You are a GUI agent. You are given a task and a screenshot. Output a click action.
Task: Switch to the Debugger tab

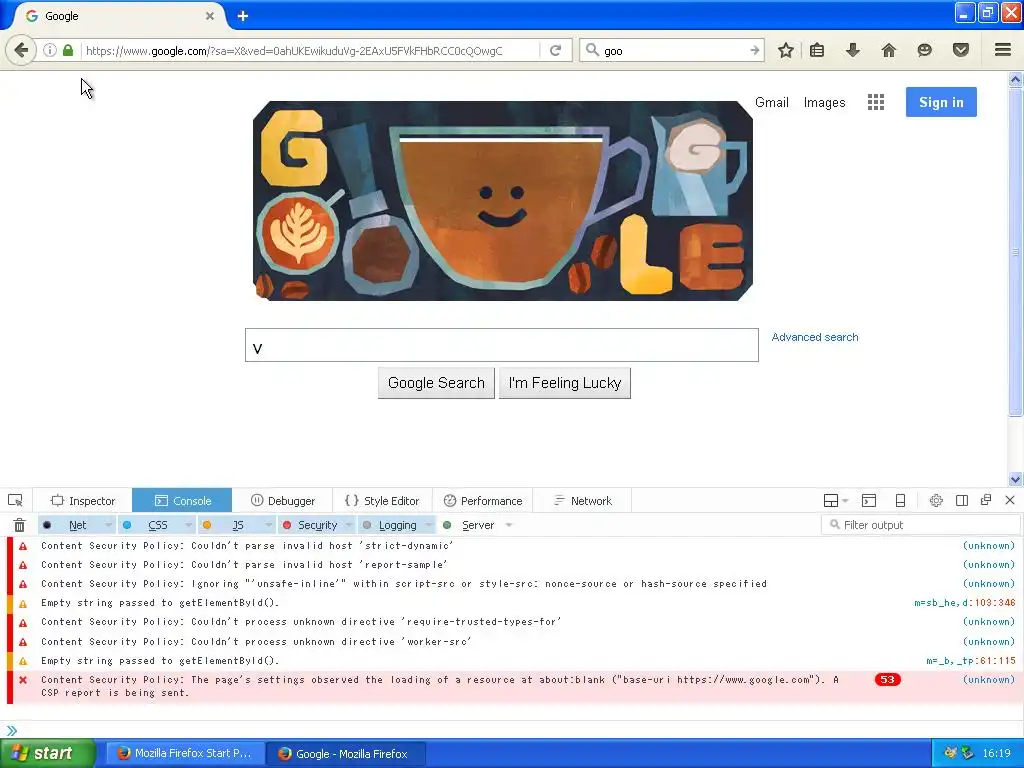tap(282, 501)
